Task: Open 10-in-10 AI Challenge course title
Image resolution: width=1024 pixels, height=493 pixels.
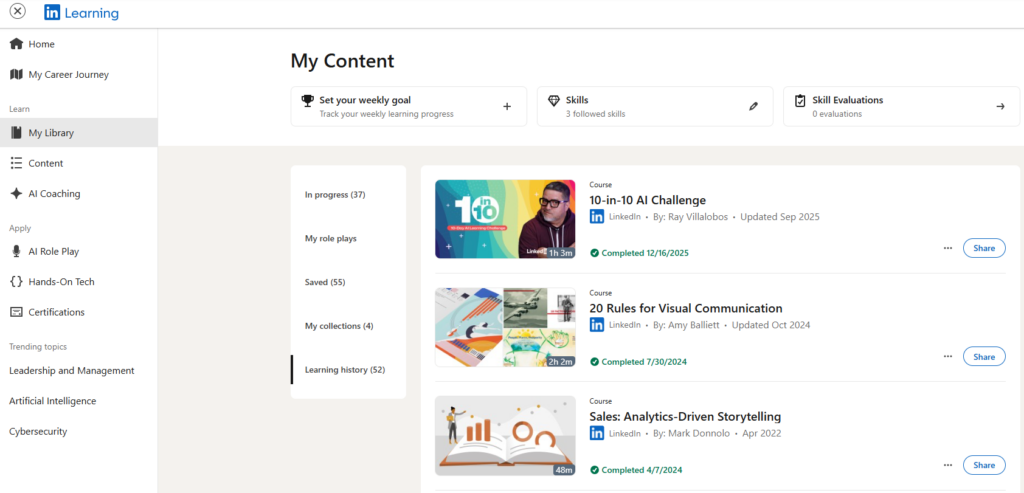Action: click(648, 200)
